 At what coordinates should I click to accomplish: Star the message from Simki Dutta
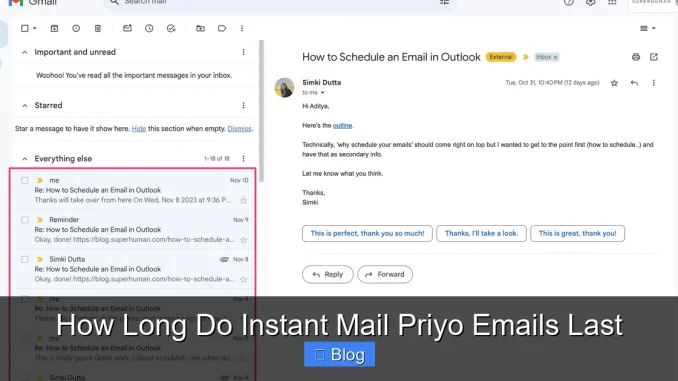click(x=614, y=83)
